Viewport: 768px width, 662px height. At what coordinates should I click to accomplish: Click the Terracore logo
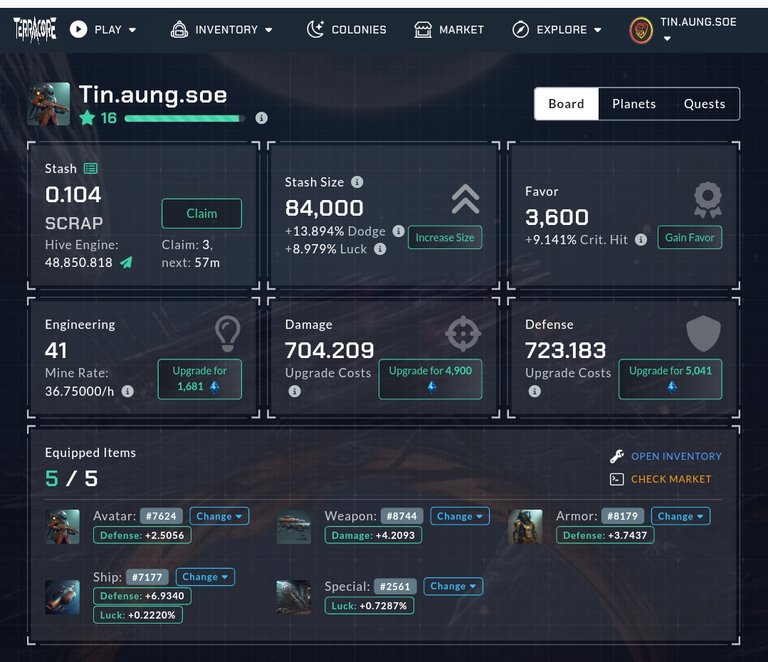(x=35, y=29)
